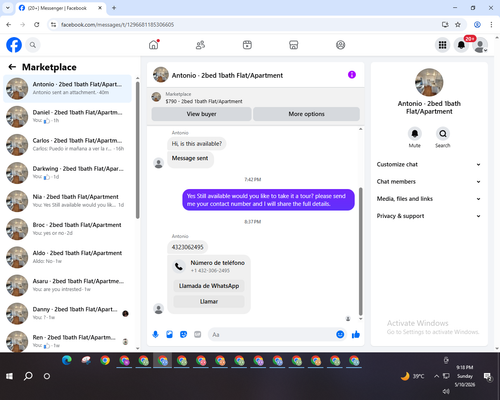Open the Menu grid icon
Viewport: 500px width, 400px height.
pos(442,45)
